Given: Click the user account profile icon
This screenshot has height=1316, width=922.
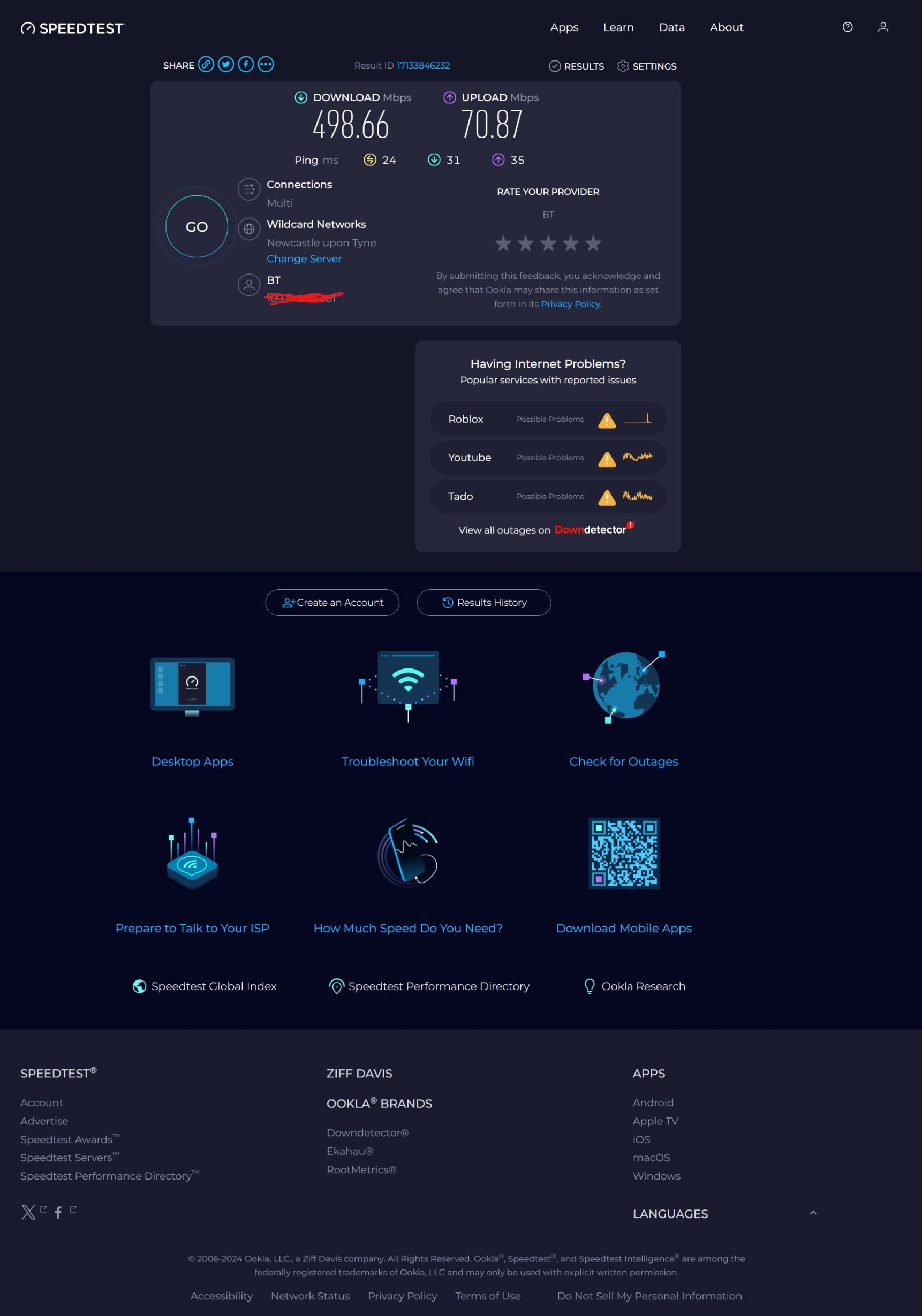Looking at the screenshot, I should [882, 27].
